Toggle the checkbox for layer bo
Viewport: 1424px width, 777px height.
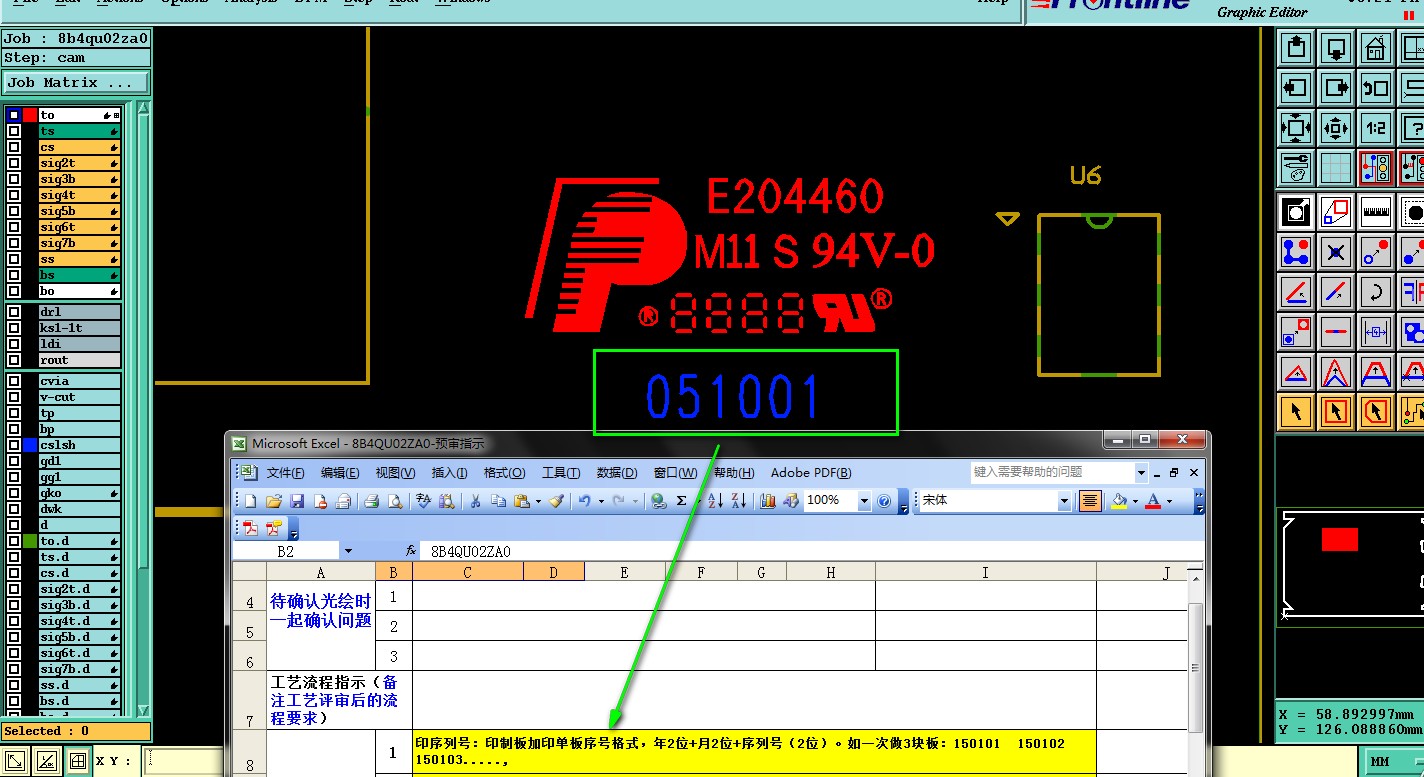(x=14, y=291)
